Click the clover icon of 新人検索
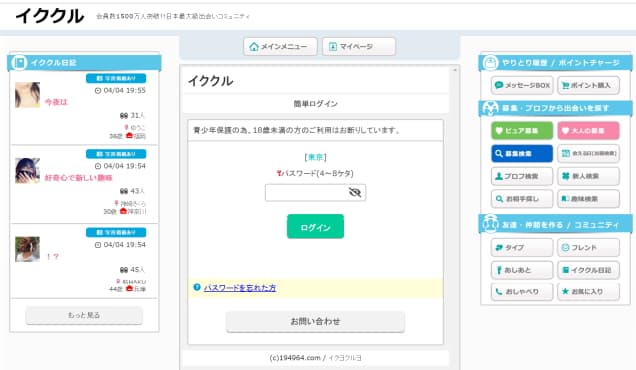 tap(565, 176)
